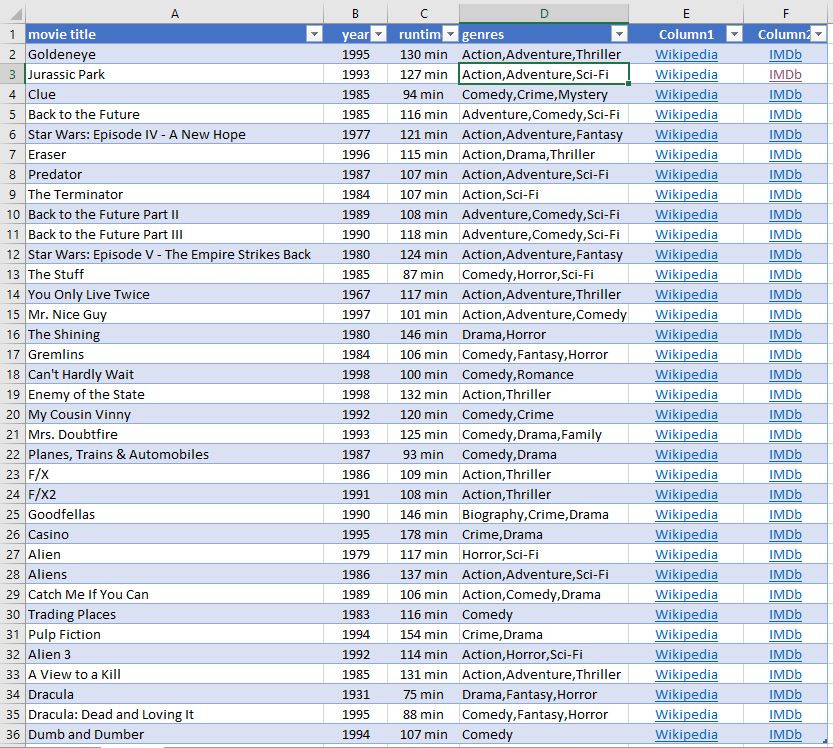Select the 'Trading Places' cell

[174, 615]
